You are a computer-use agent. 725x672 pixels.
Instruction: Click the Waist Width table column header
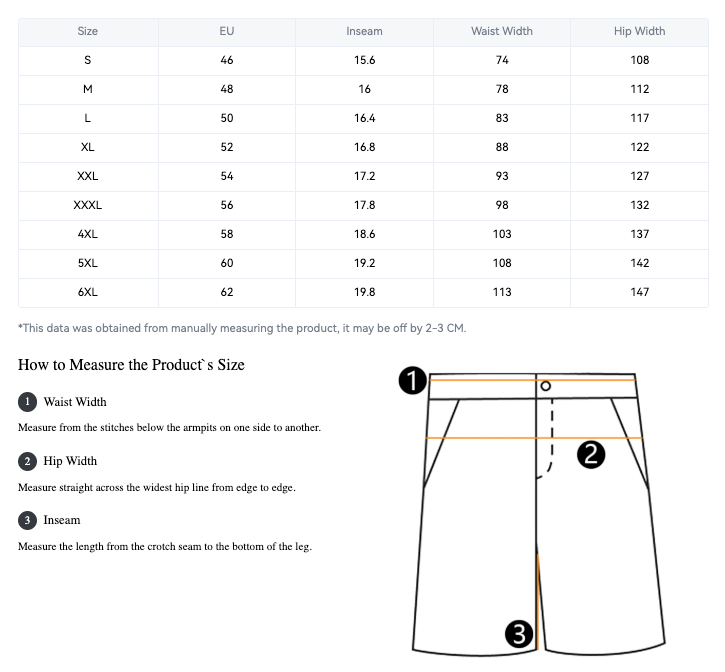(502, 31)
